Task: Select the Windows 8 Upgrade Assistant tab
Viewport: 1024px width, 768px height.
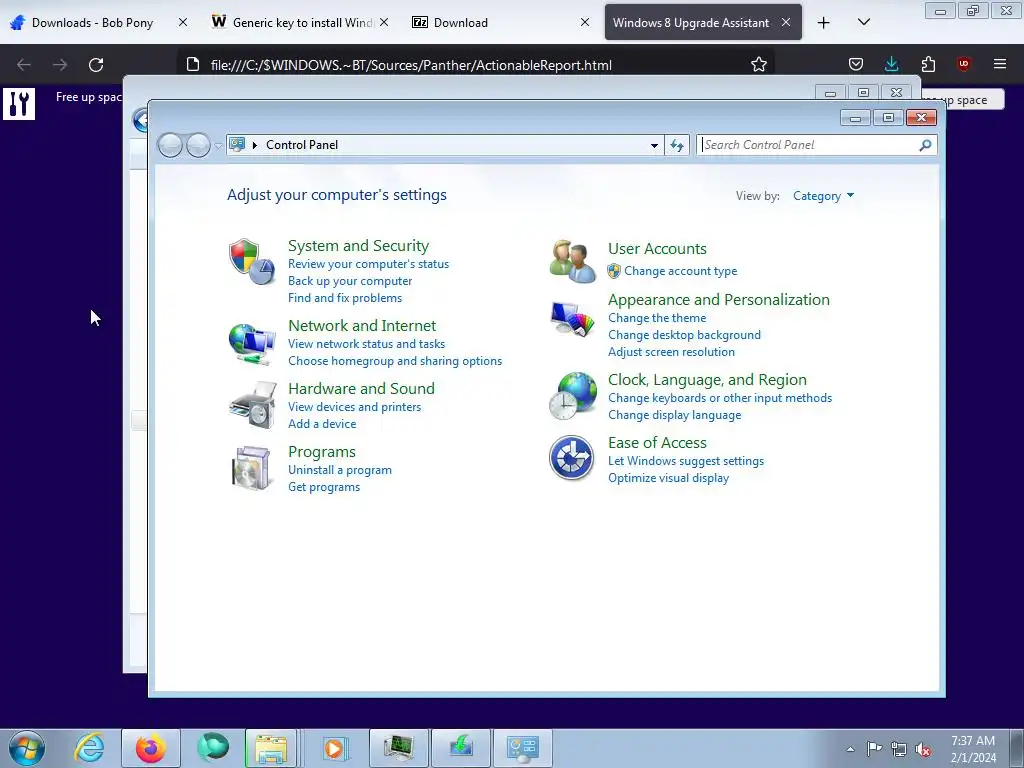Action: pyautogui.click(x=690, y=23)
